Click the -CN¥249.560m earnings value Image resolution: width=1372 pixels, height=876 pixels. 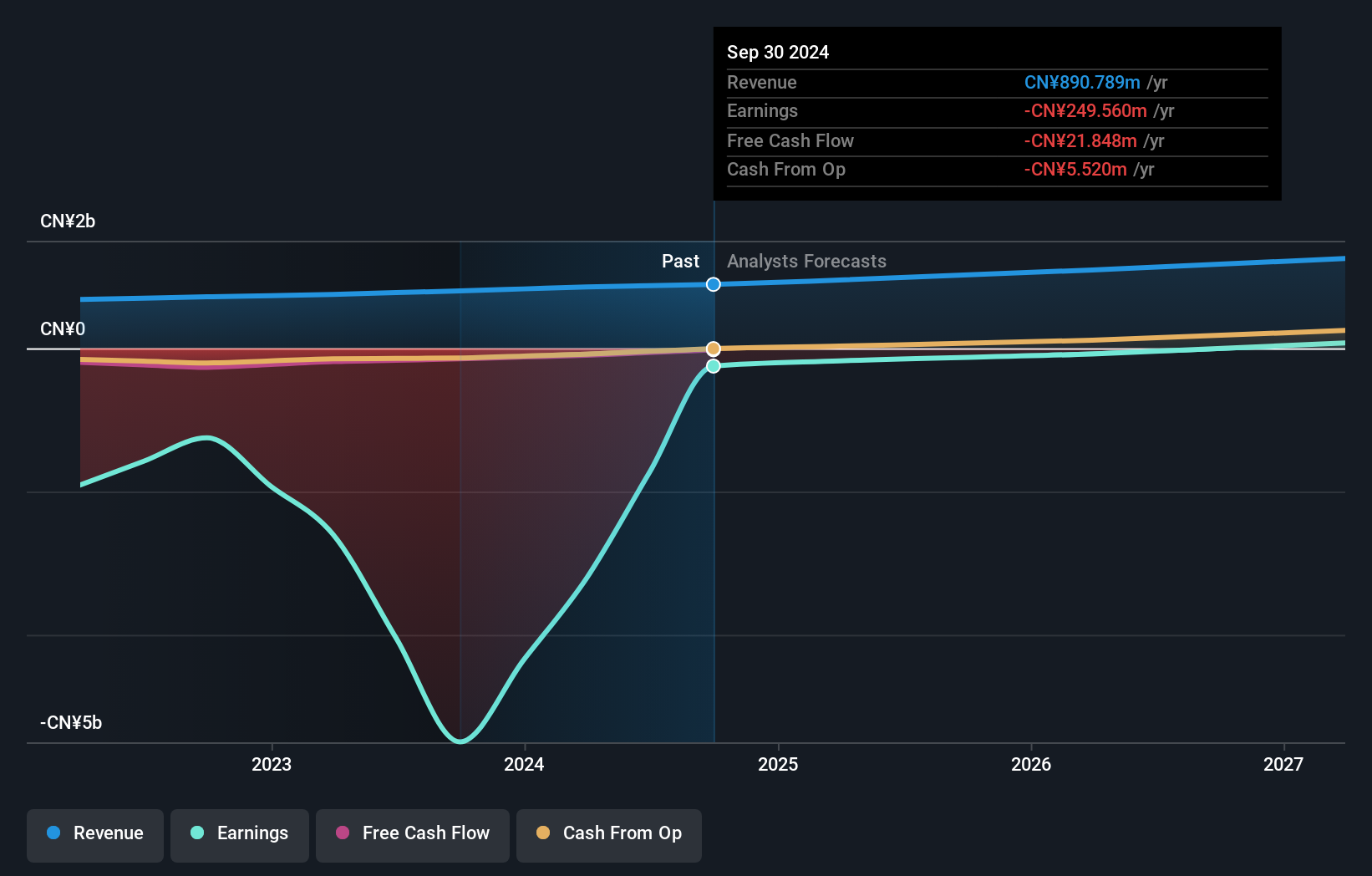(1085, 110)
